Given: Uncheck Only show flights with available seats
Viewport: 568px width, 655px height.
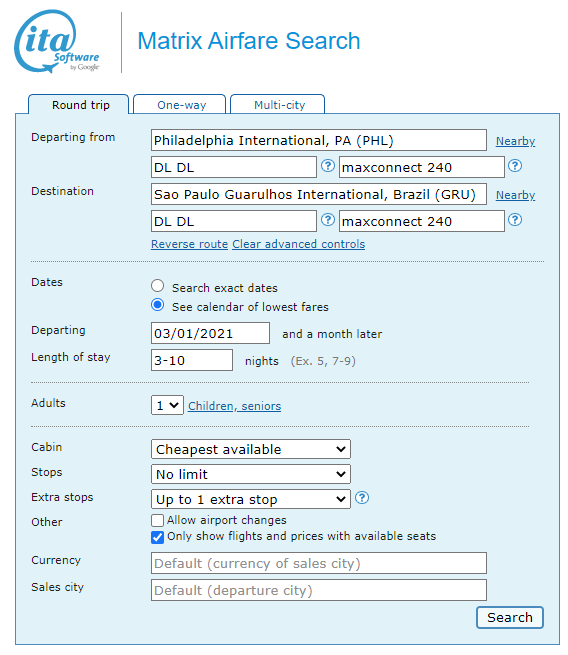Looking at the screenshot, I should [157, 537].
